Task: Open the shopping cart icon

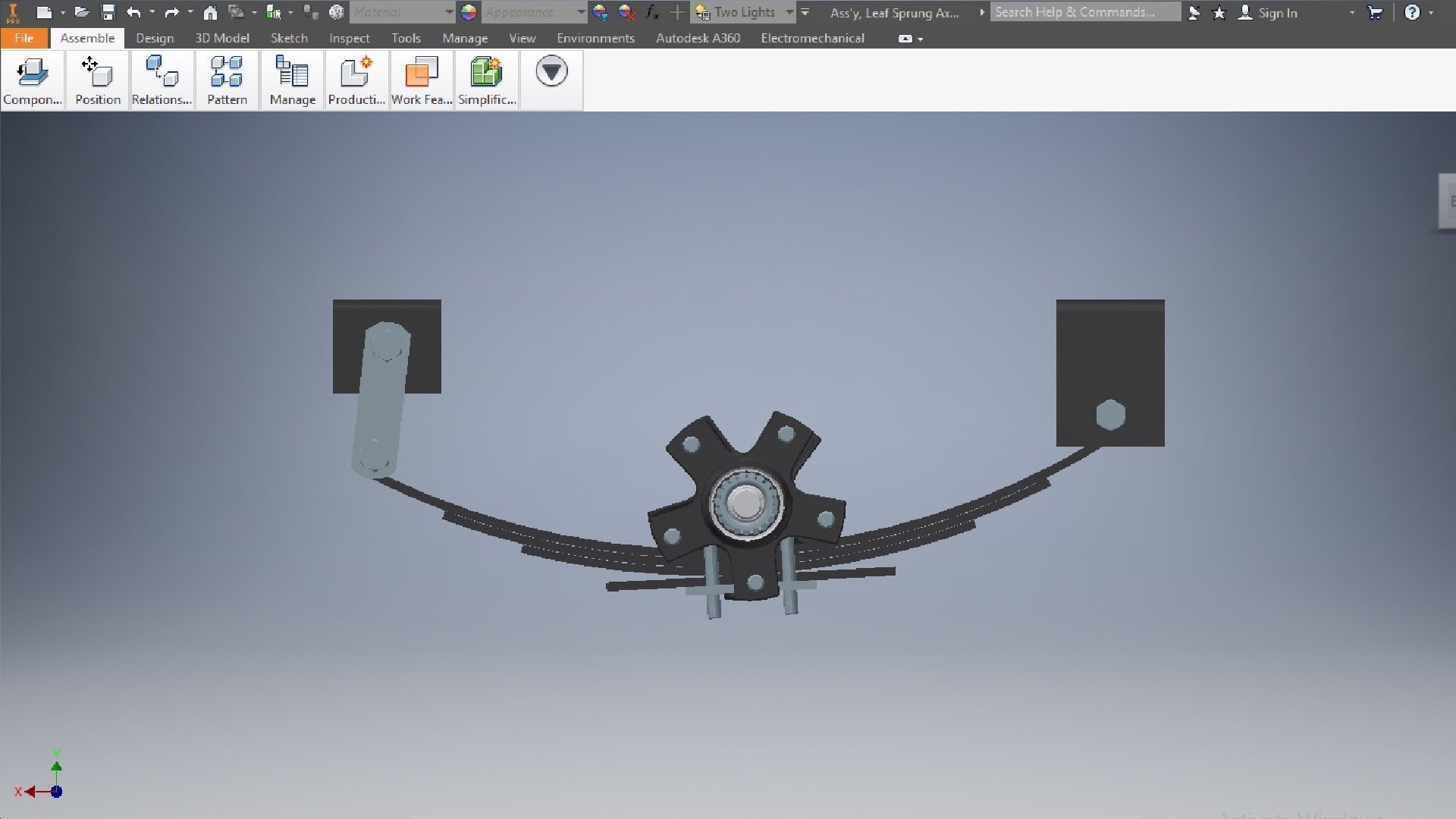Action: (x=1375, y=12)
